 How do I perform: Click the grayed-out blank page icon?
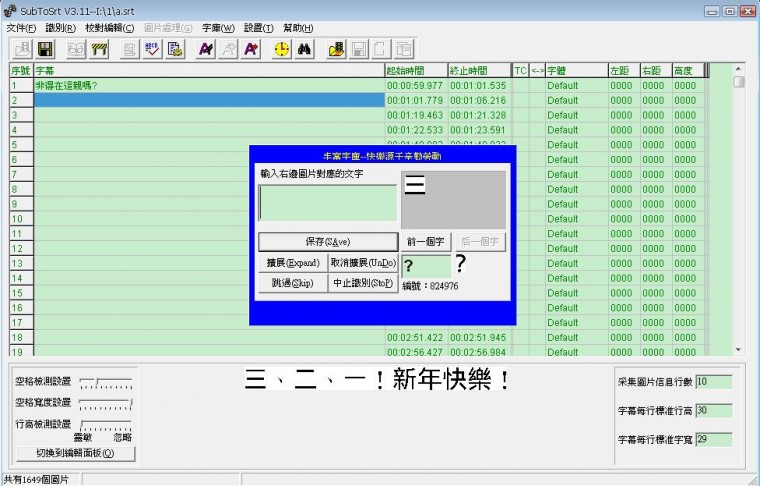pos(380,49)
